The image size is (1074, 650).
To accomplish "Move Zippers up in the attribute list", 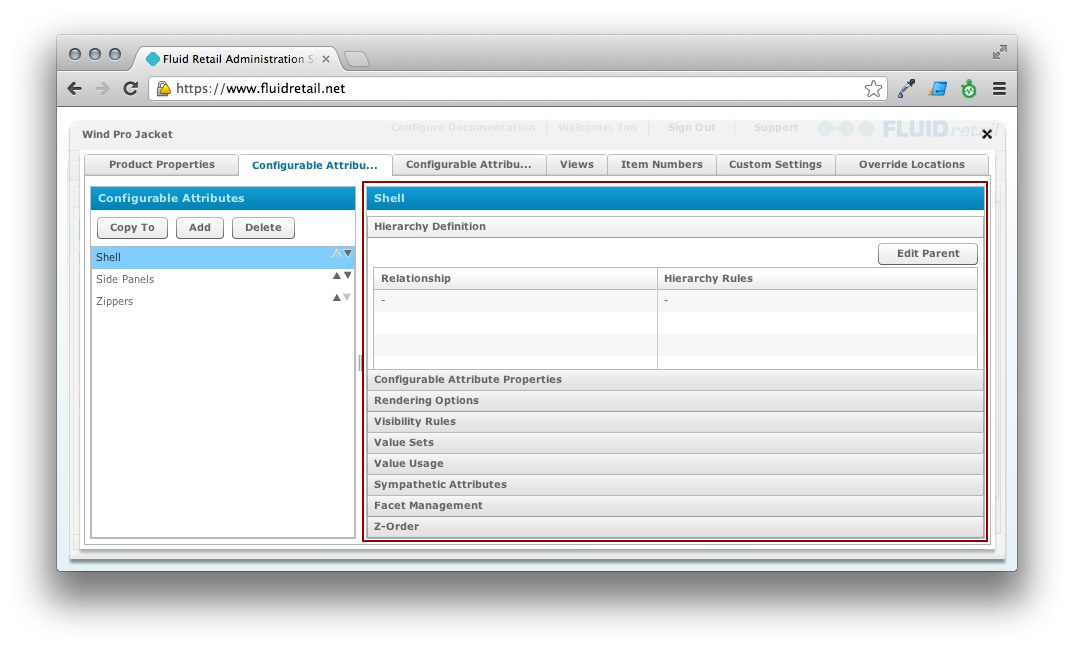I will (x=339, y=296).
